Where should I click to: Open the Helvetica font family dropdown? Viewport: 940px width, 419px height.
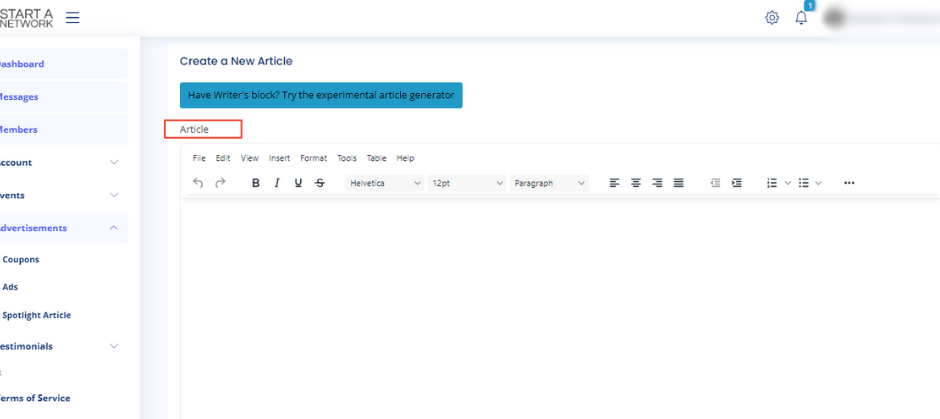click(x=385, y=183)
